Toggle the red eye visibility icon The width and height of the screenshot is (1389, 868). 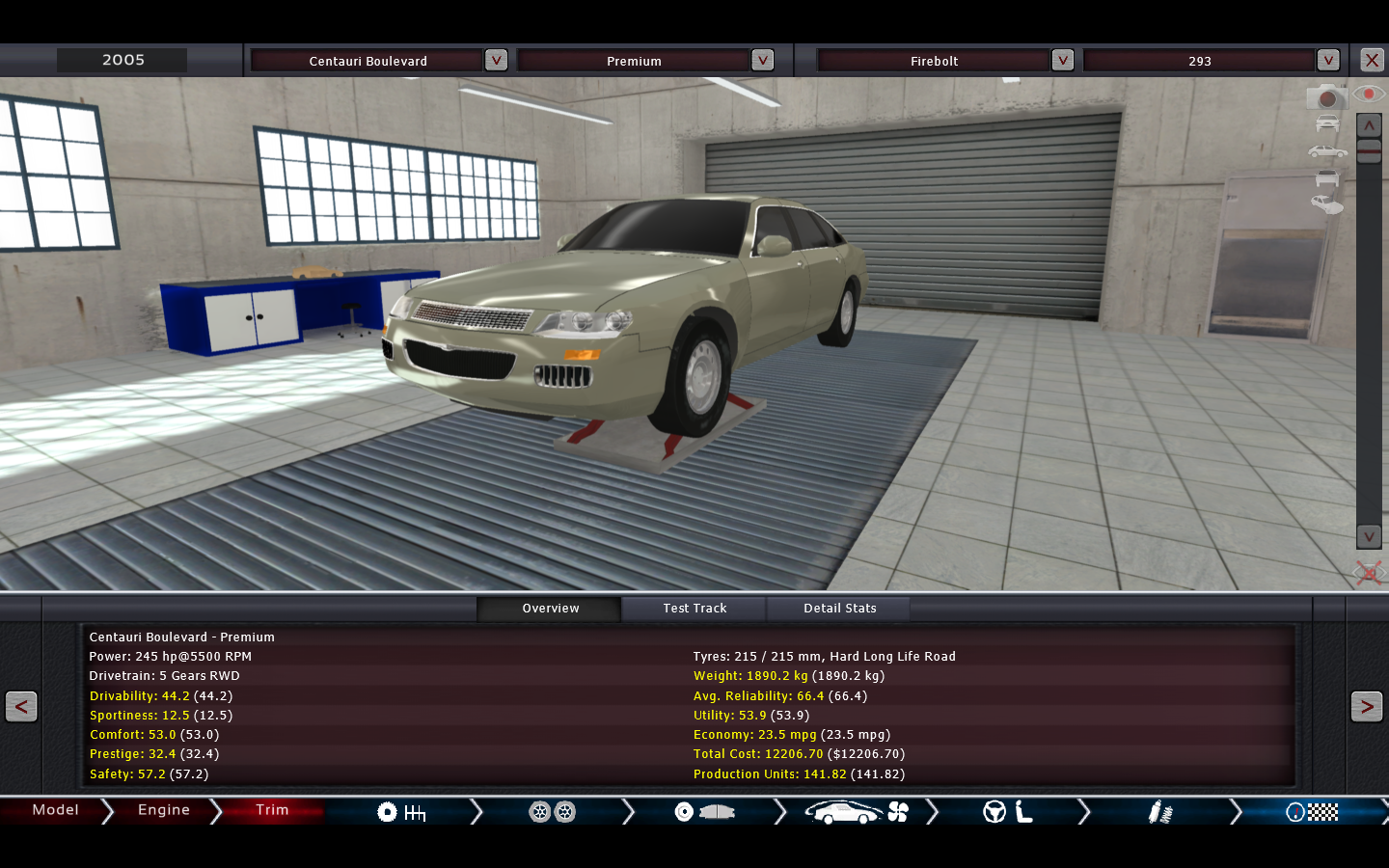[x=1368, y=94]
